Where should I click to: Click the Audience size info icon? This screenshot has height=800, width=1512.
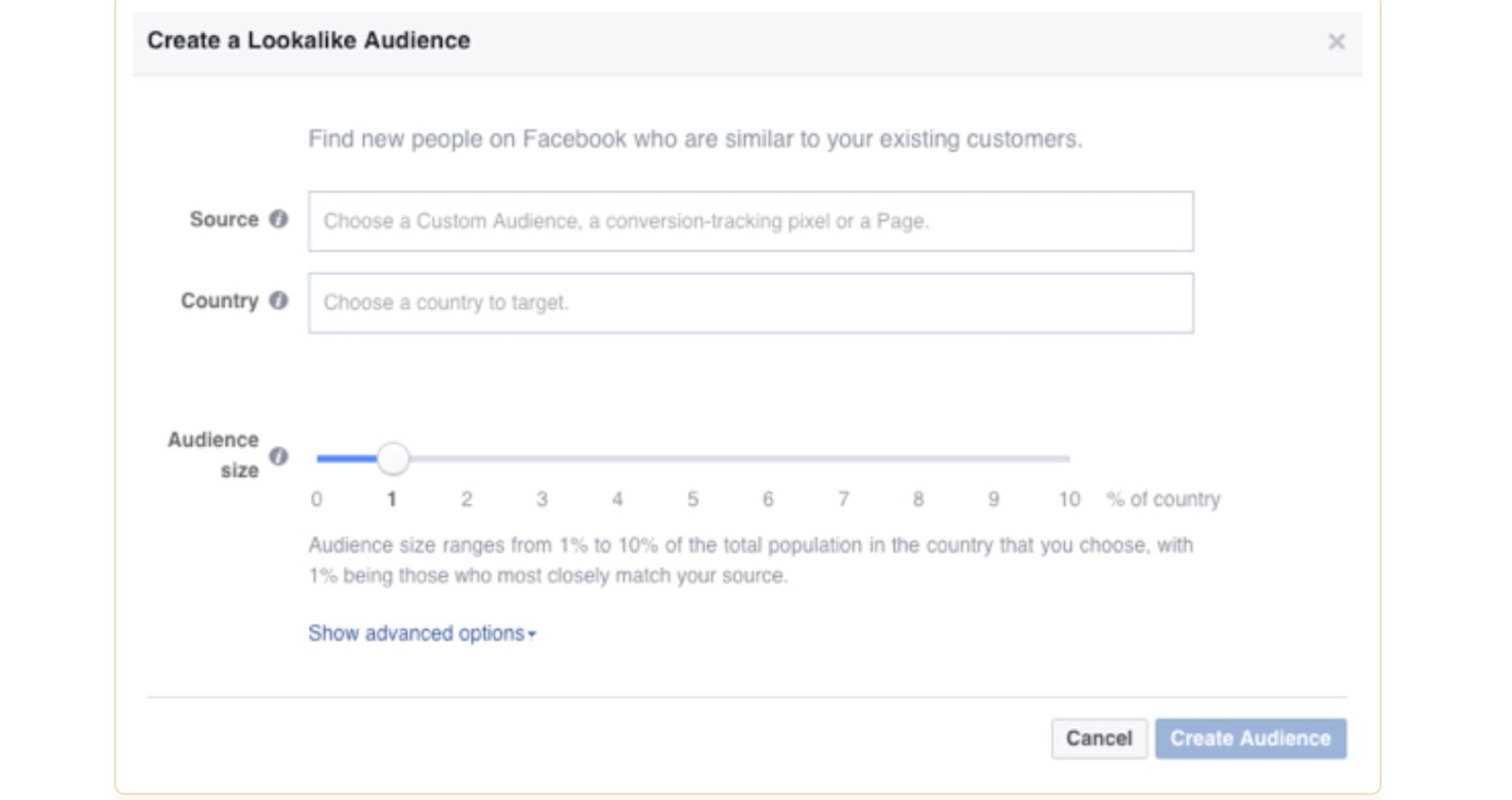pyautogui.click(x=278, y=456)
